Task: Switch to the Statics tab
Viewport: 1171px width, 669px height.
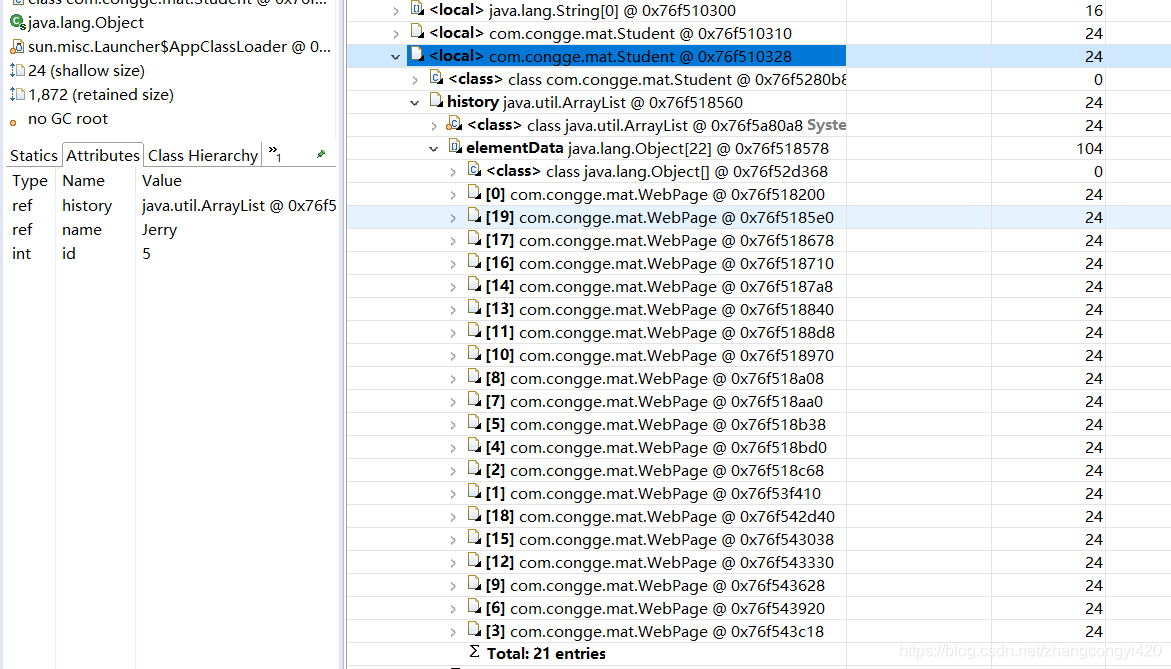Action: tap(33, 155)
